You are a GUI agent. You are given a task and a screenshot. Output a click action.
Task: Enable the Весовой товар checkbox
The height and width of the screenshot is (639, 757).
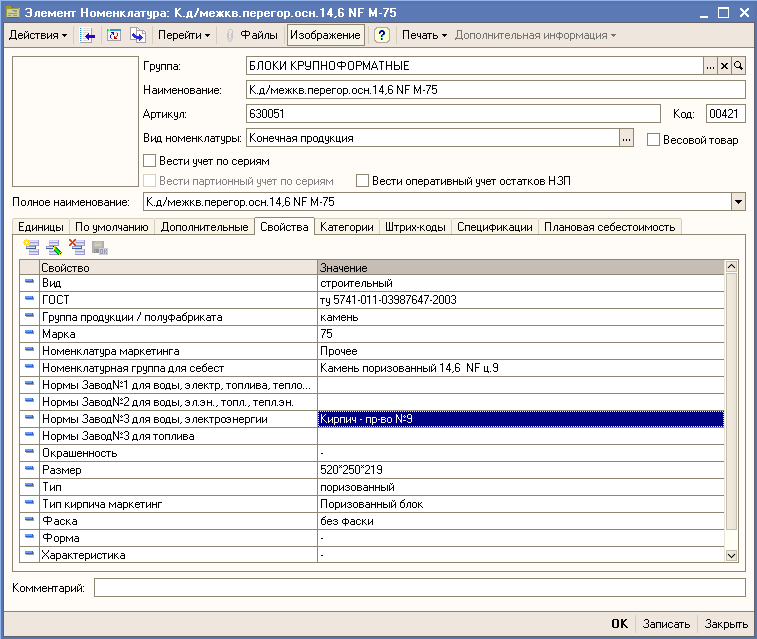[654, 140]
